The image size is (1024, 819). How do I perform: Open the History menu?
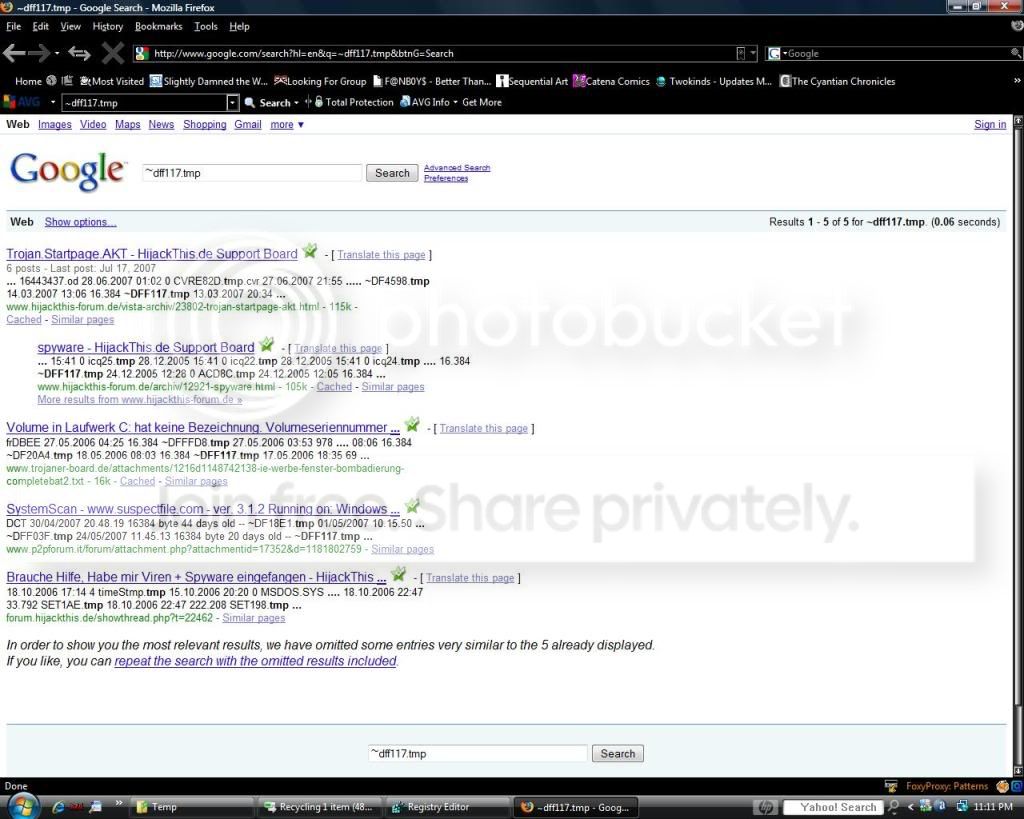pyautogui.click(x=107, y=26)
